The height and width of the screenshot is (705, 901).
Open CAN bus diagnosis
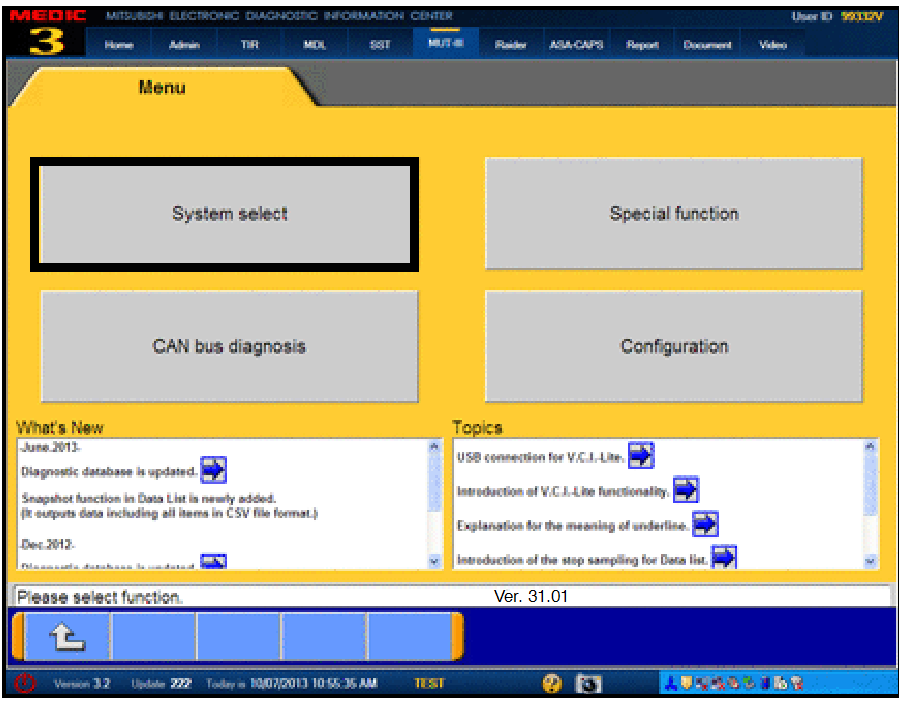click(229, 346)
